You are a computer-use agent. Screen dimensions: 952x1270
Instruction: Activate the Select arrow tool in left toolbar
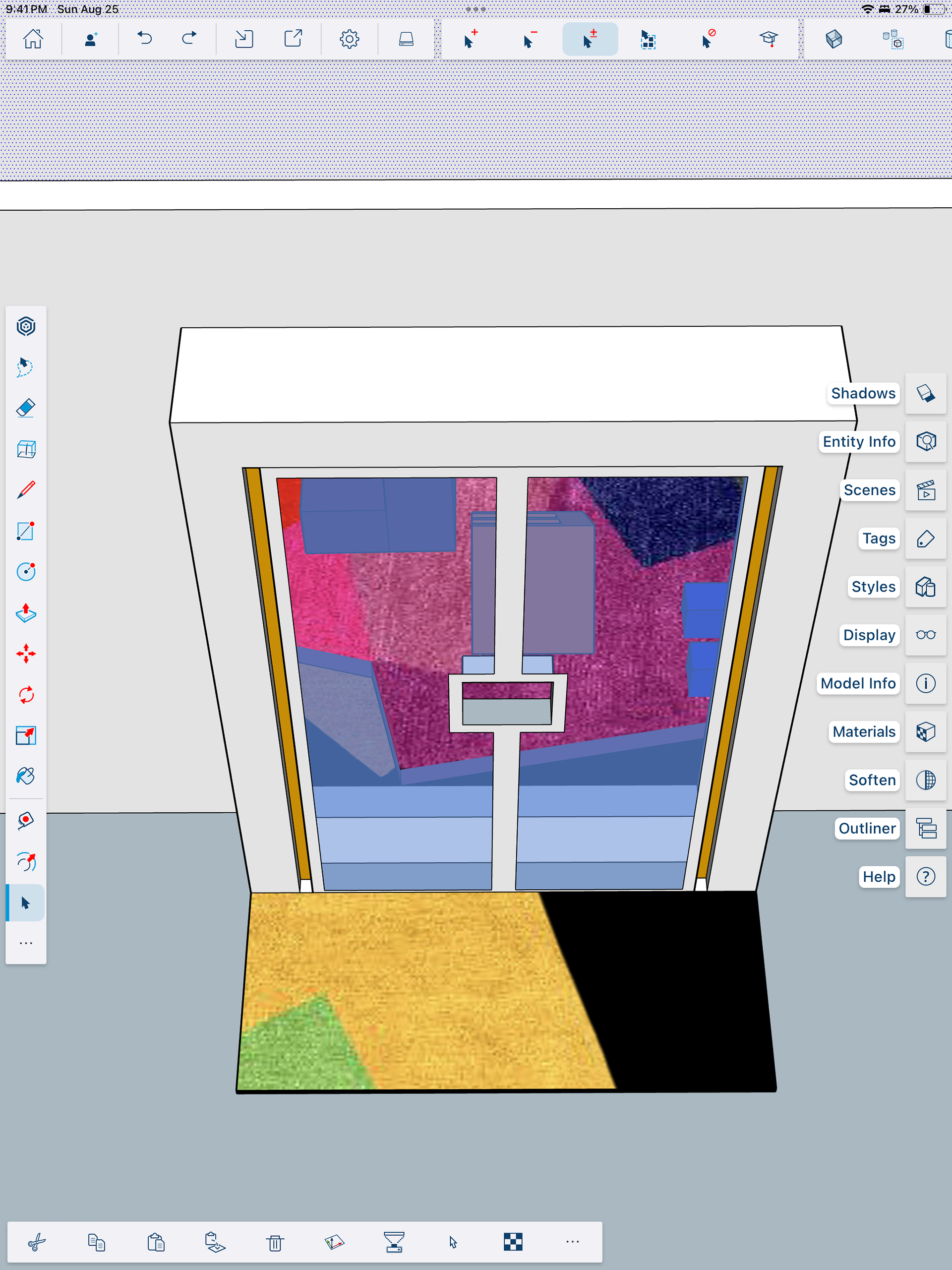[25, 903]
